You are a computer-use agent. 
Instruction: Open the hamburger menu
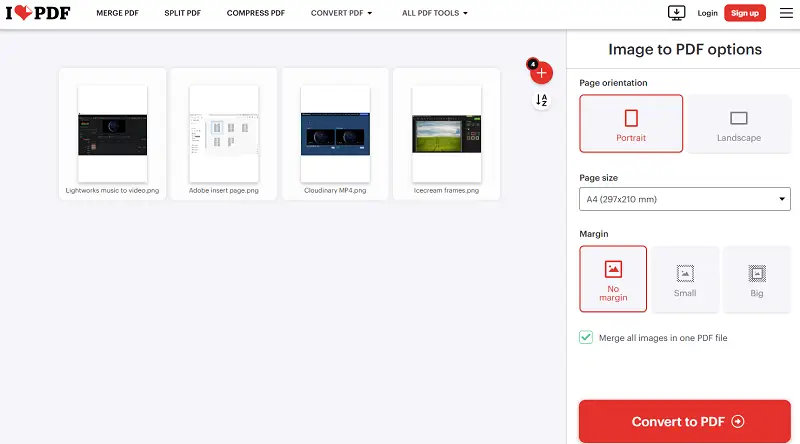tap(786, 13)
